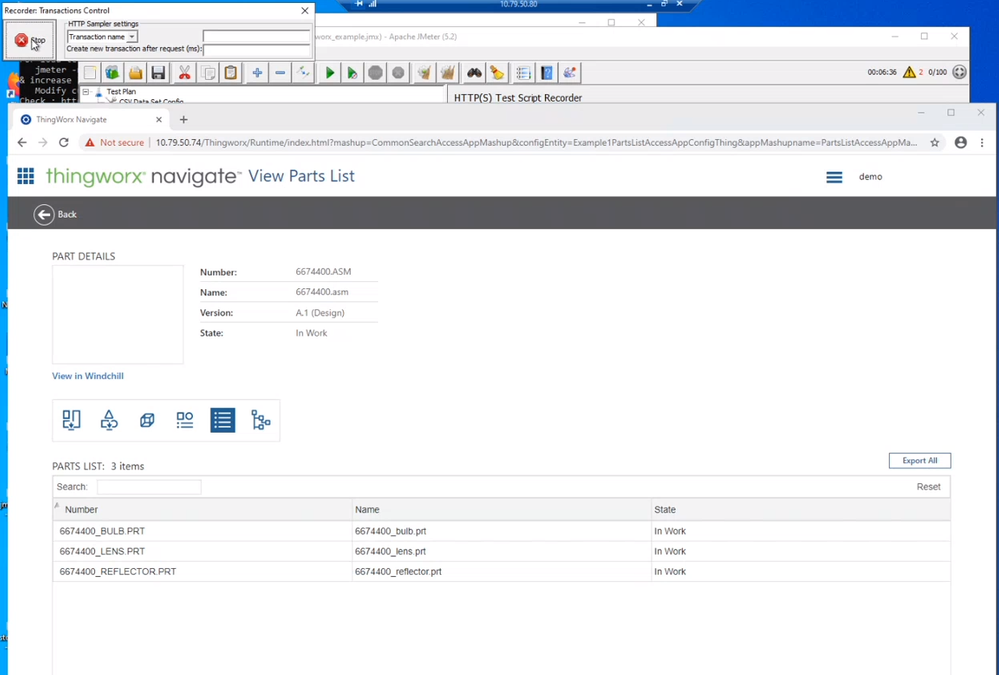
Task: Click the JMeter warning triangle error counter
Action: point(909,72)
